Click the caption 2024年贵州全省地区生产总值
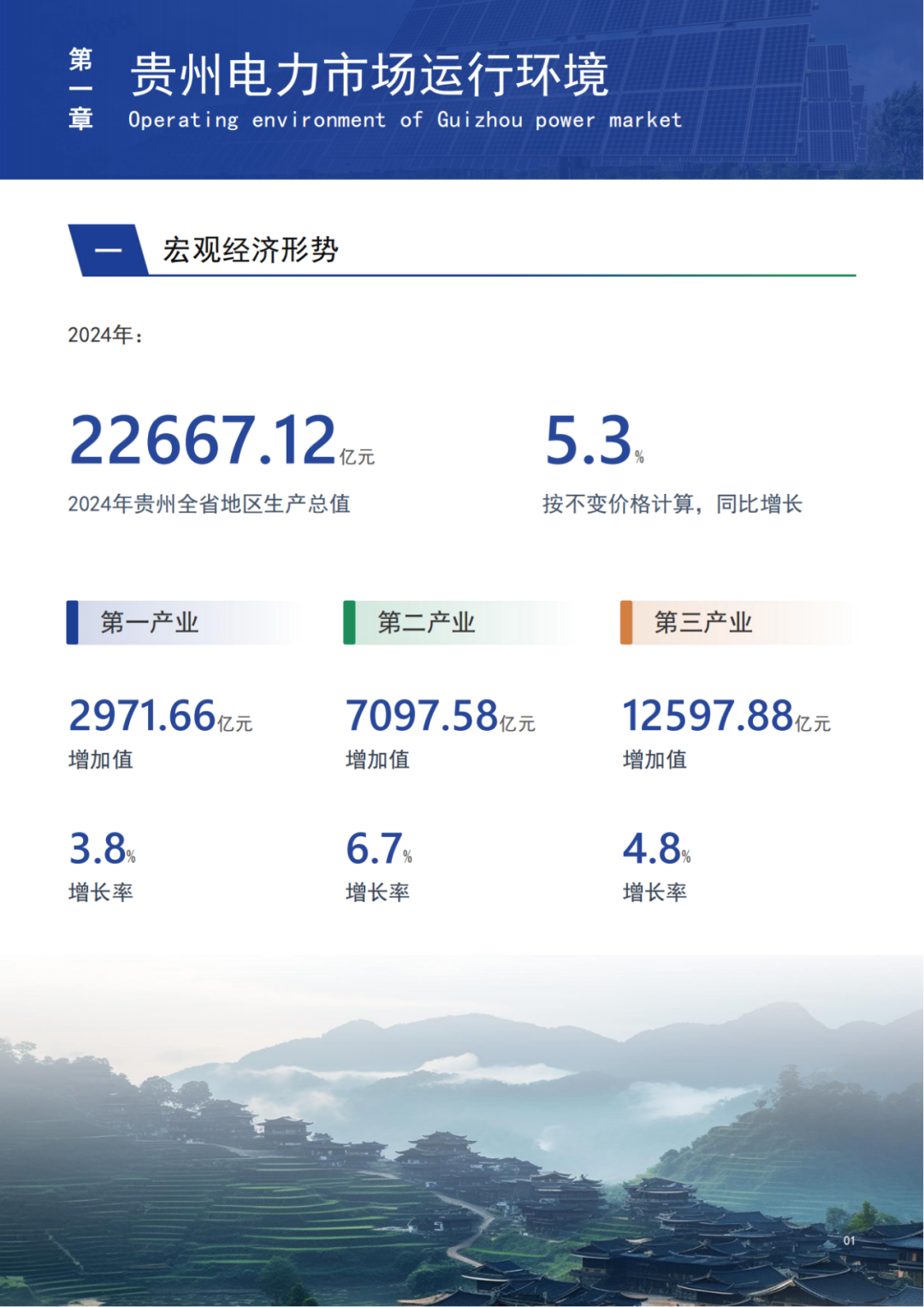Image resolution: width=924 pixels, height=1307 pixels. tap(209, 504)
